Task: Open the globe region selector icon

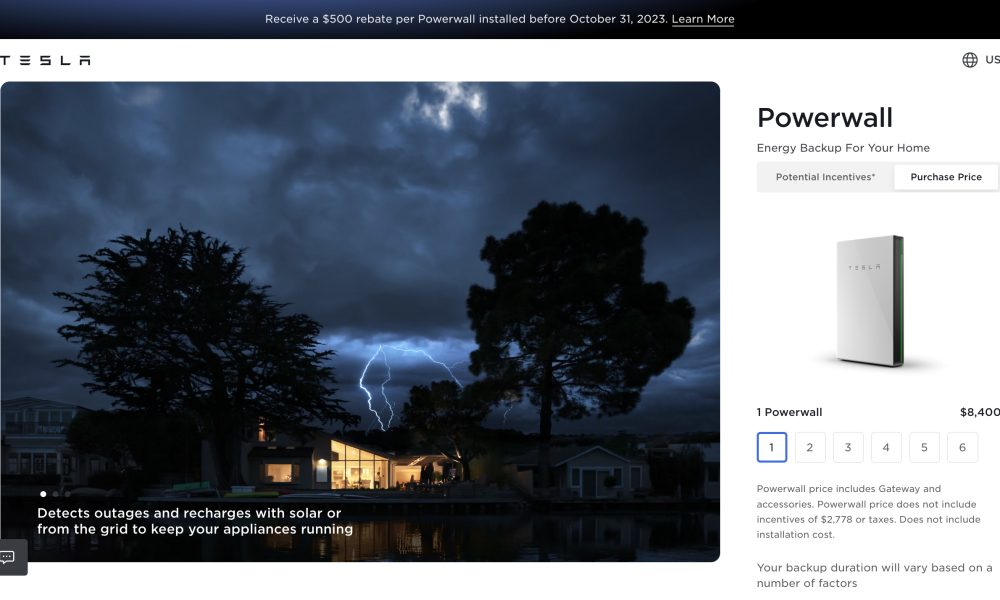Action: coord(969,60)
